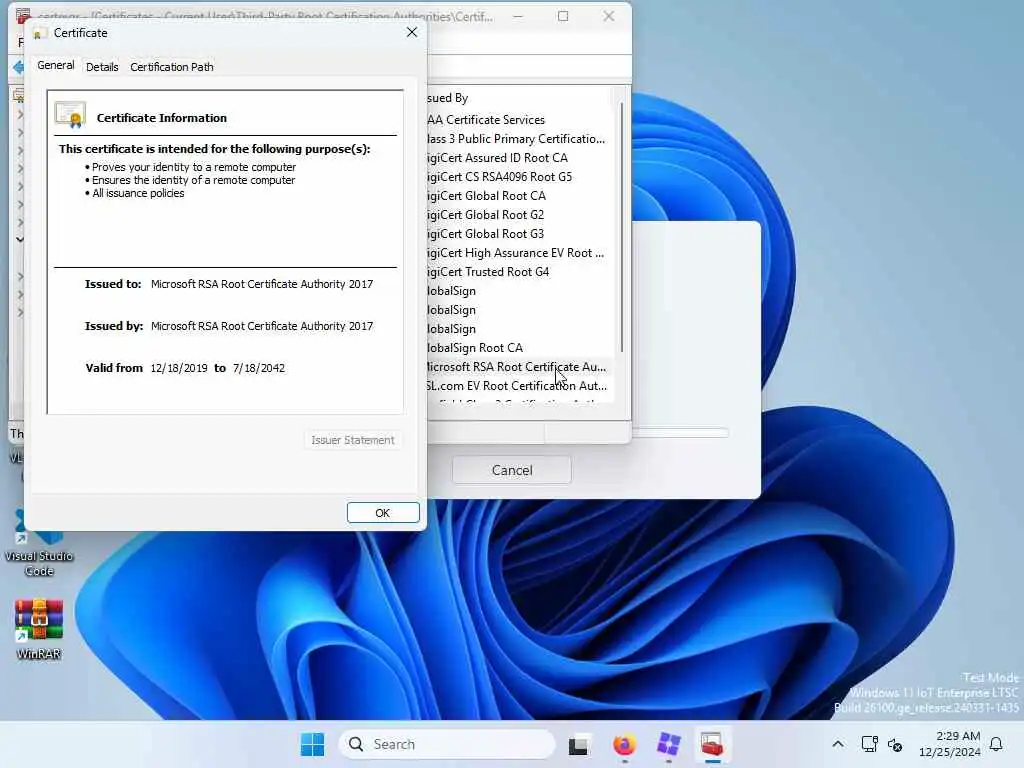Select the General tab
The image size is (1024, 768).
coord(56,65)
